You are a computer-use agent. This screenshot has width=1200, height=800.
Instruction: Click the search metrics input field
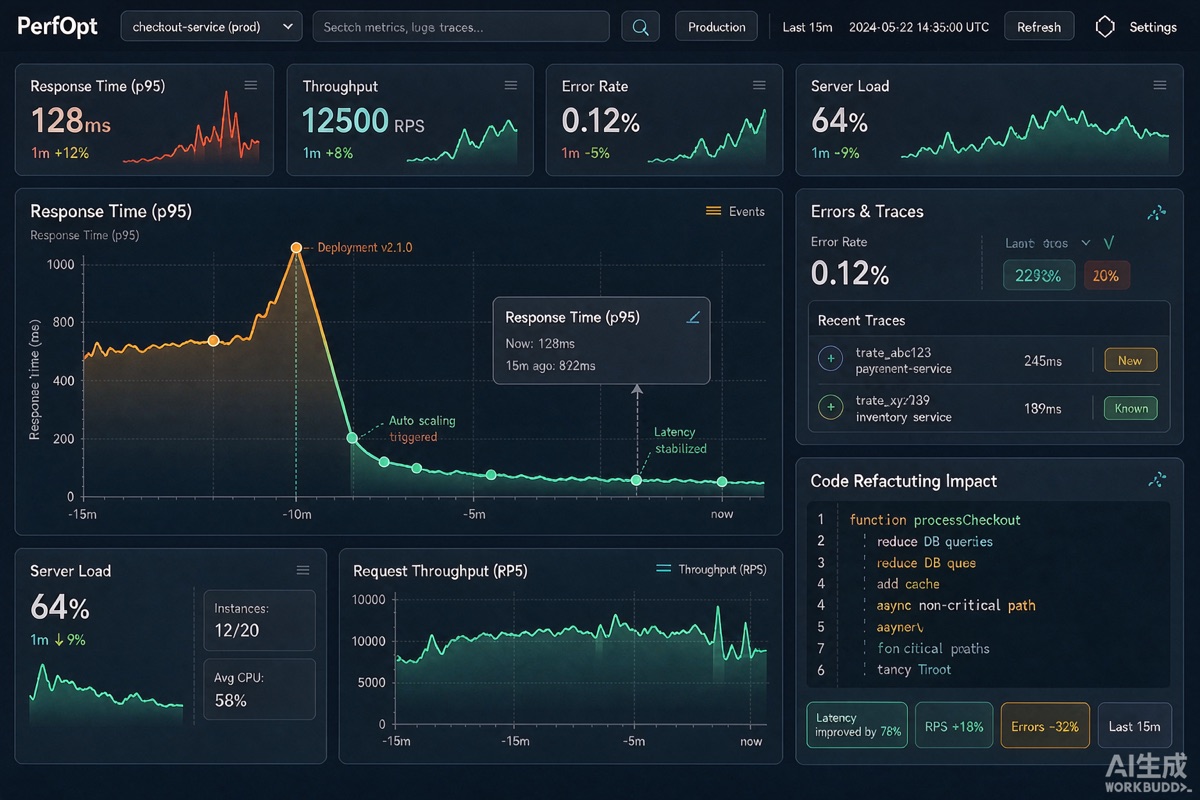click(461, 27)
